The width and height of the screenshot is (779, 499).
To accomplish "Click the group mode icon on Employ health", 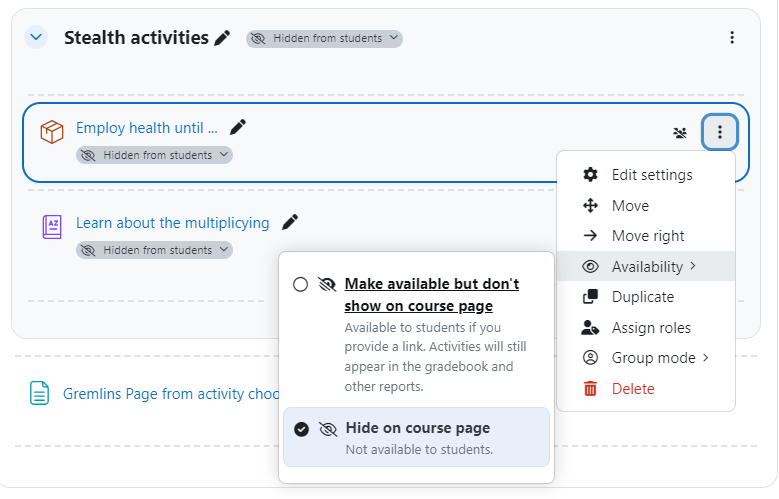I will (680, 133).
